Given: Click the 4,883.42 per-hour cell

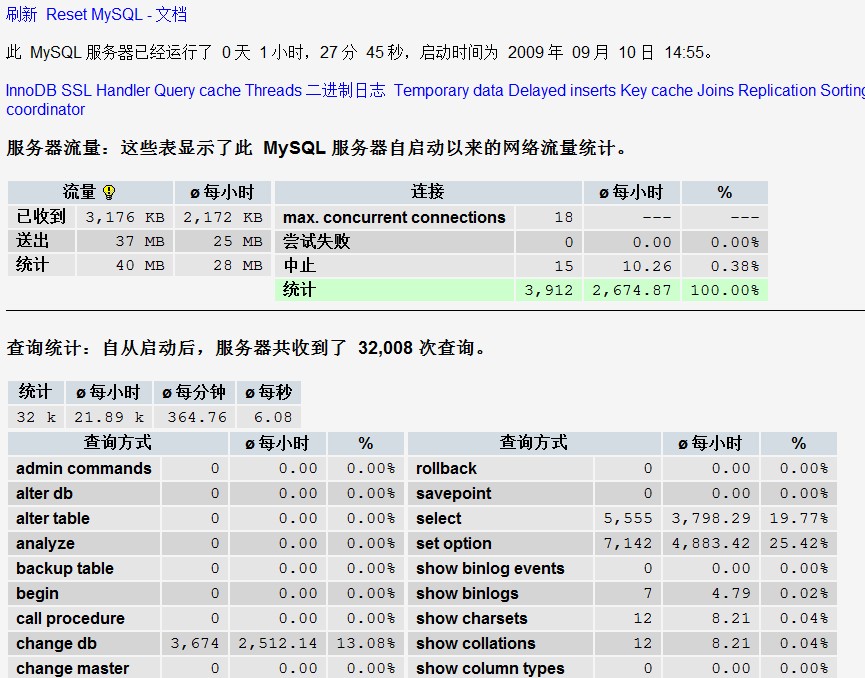Looking at the screenshot, I should 711,543.
